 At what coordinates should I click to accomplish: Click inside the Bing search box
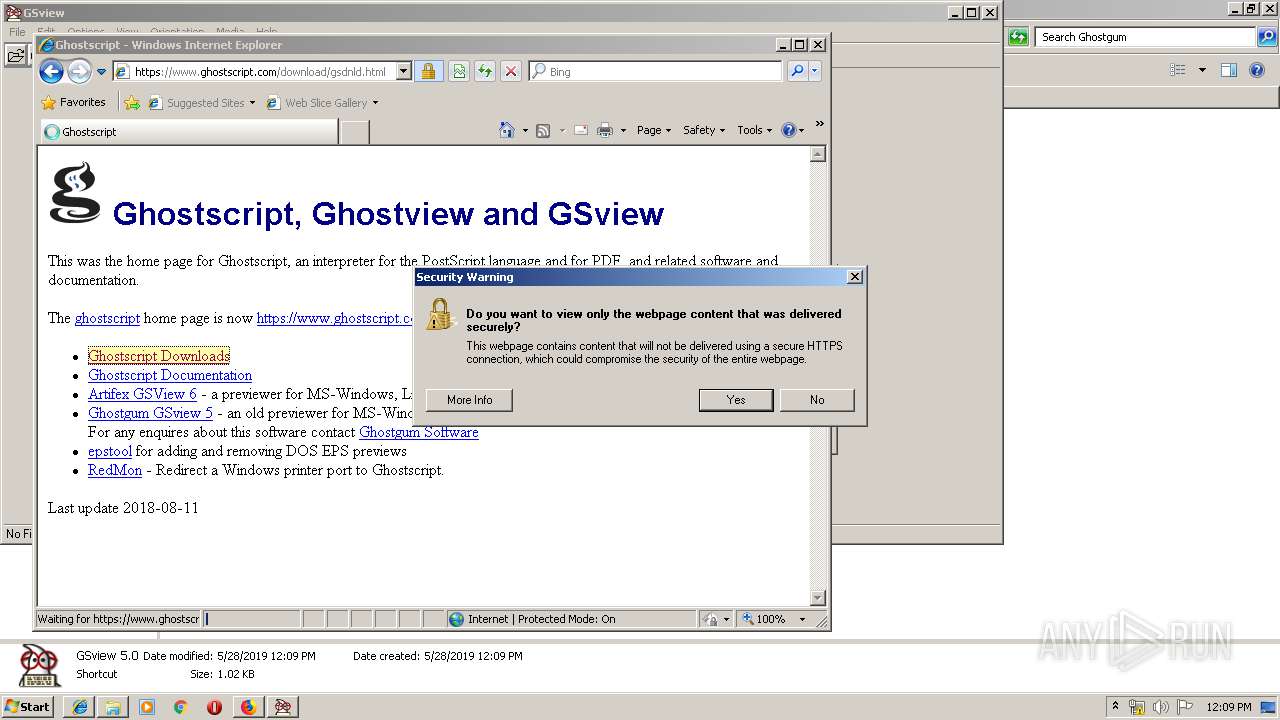[x=662, y=72]
